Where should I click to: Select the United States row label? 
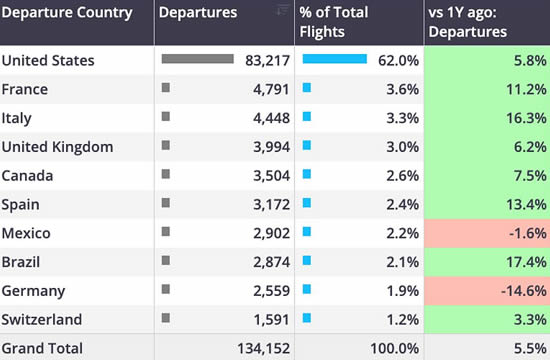(48, 60)
